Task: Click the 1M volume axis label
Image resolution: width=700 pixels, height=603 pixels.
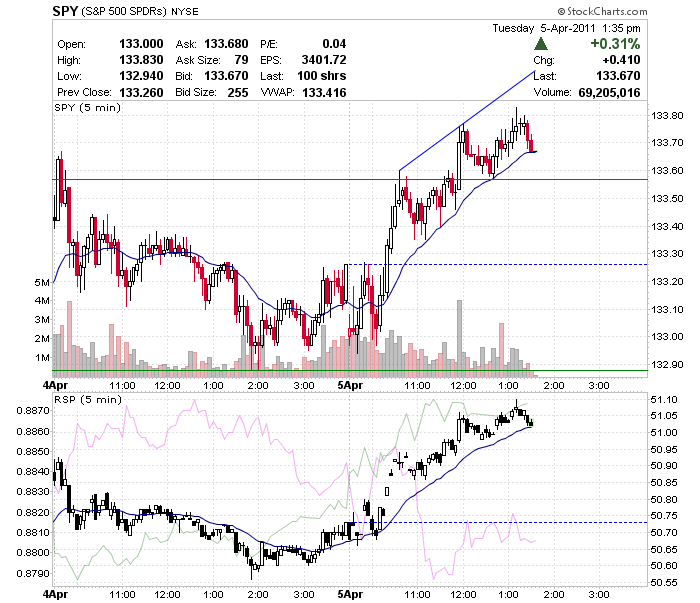Action: (42, 358)
